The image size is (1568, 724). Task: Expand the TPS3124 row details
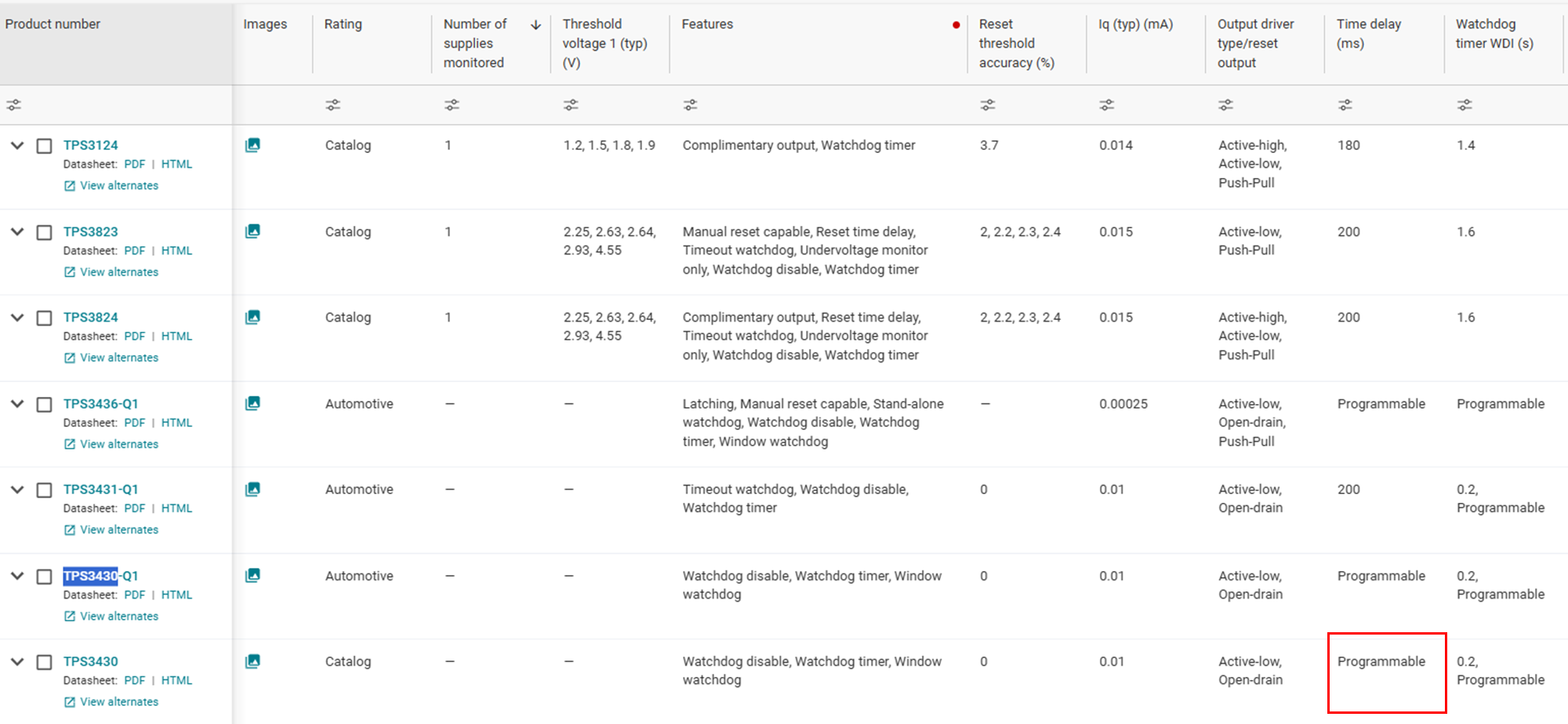(17, 145)
